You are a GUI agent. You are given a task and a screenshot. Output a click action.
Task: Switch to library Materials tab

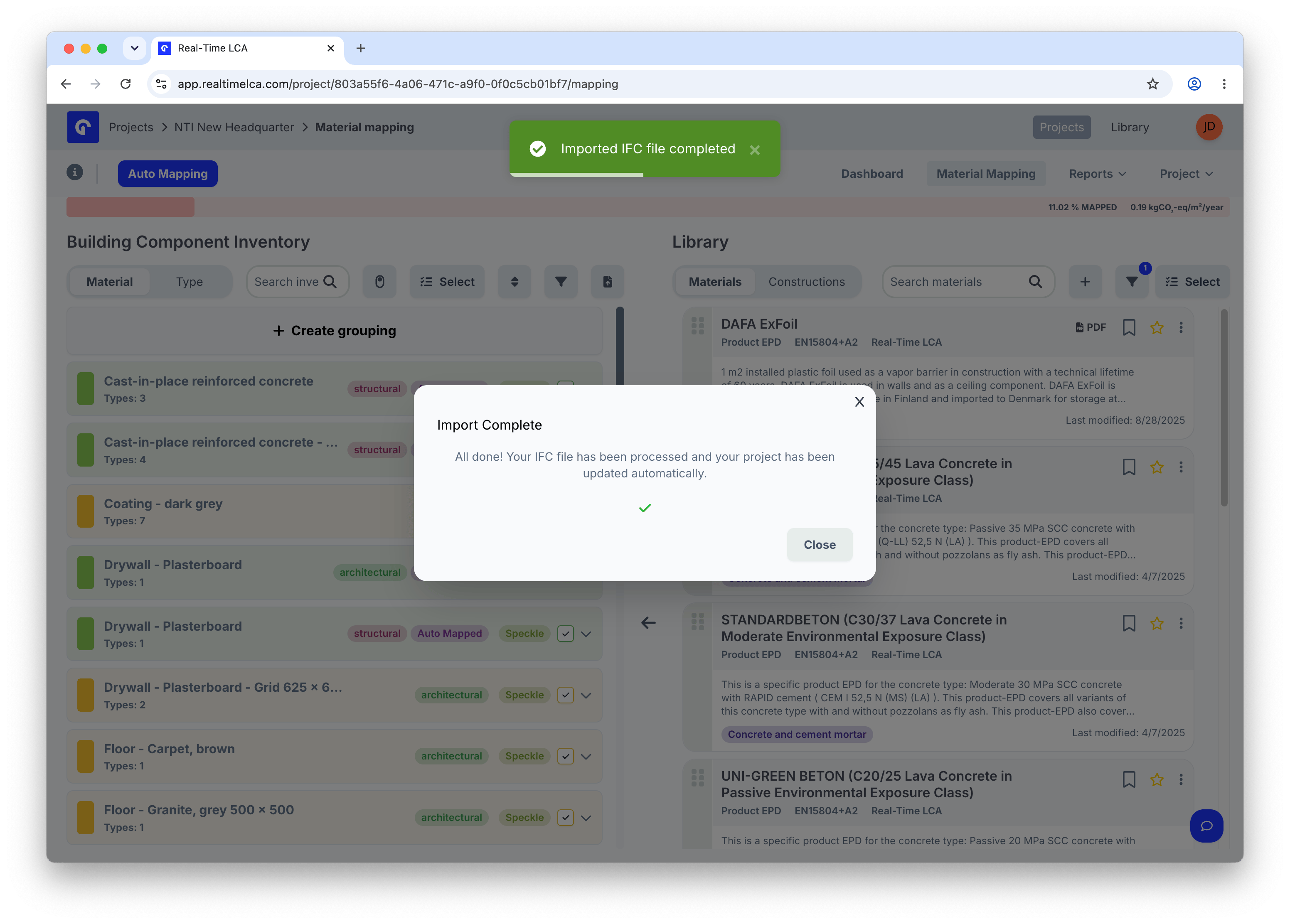click(x=715, y=282)
